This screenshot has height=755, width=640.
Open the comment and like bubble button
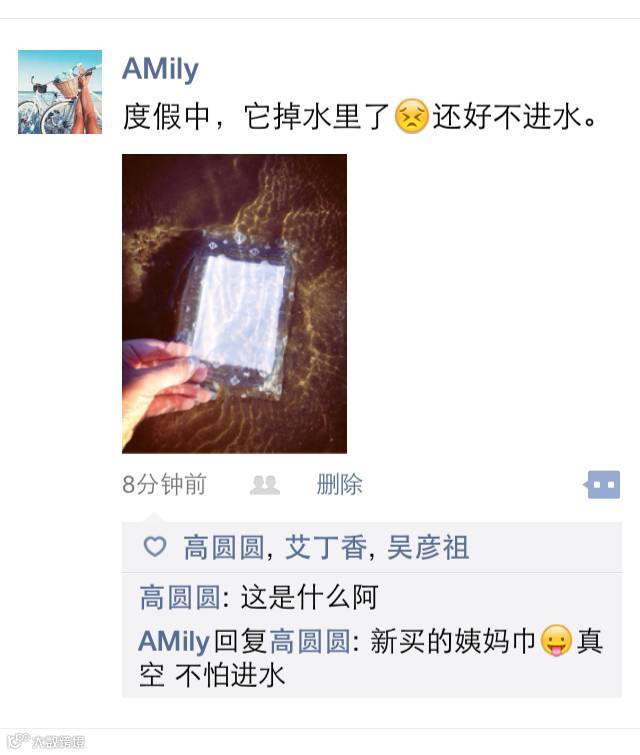602,484
